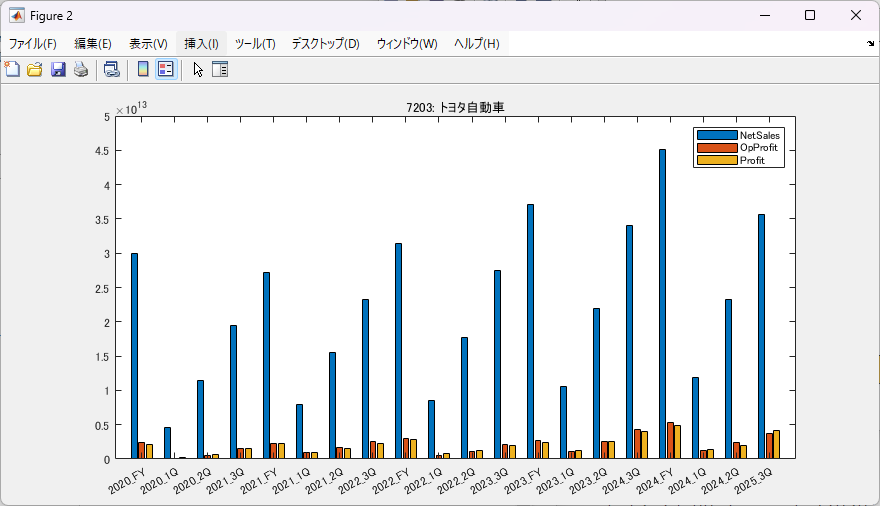Click the 4.5 y-axis tick label
Viewport: 880px width, 506px height.
coord(103,151)
